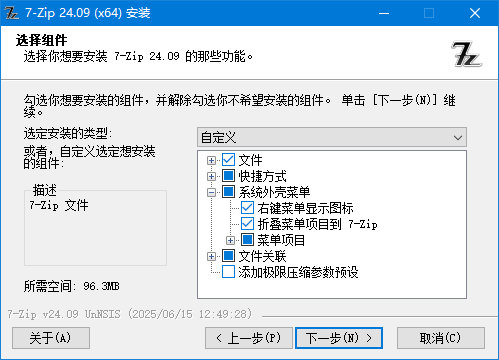The width and height of the screenshot is (499, 360).
Task: Select 折叠菜单项目到 7-Zip label
Action: [x=317, y=224]
